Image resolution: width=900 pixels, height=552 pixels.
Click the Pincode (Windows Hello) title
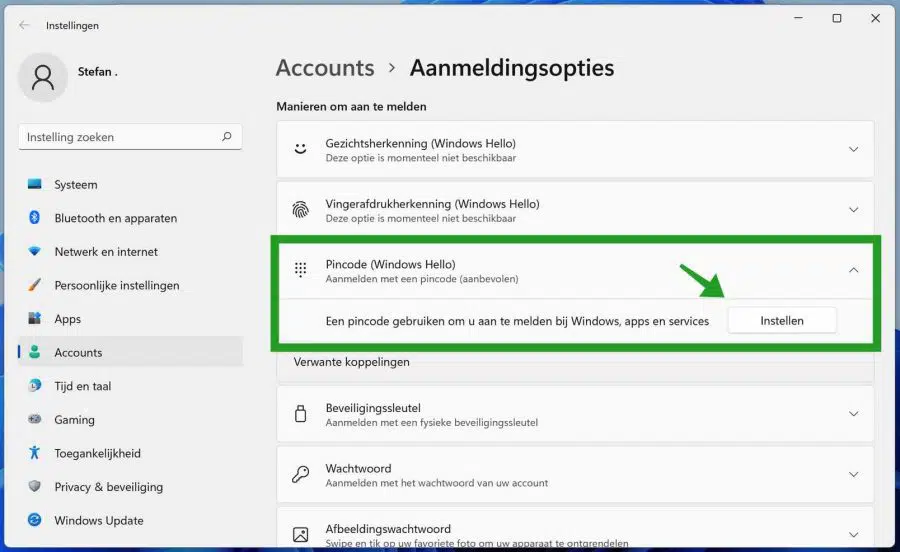(390, 264)
